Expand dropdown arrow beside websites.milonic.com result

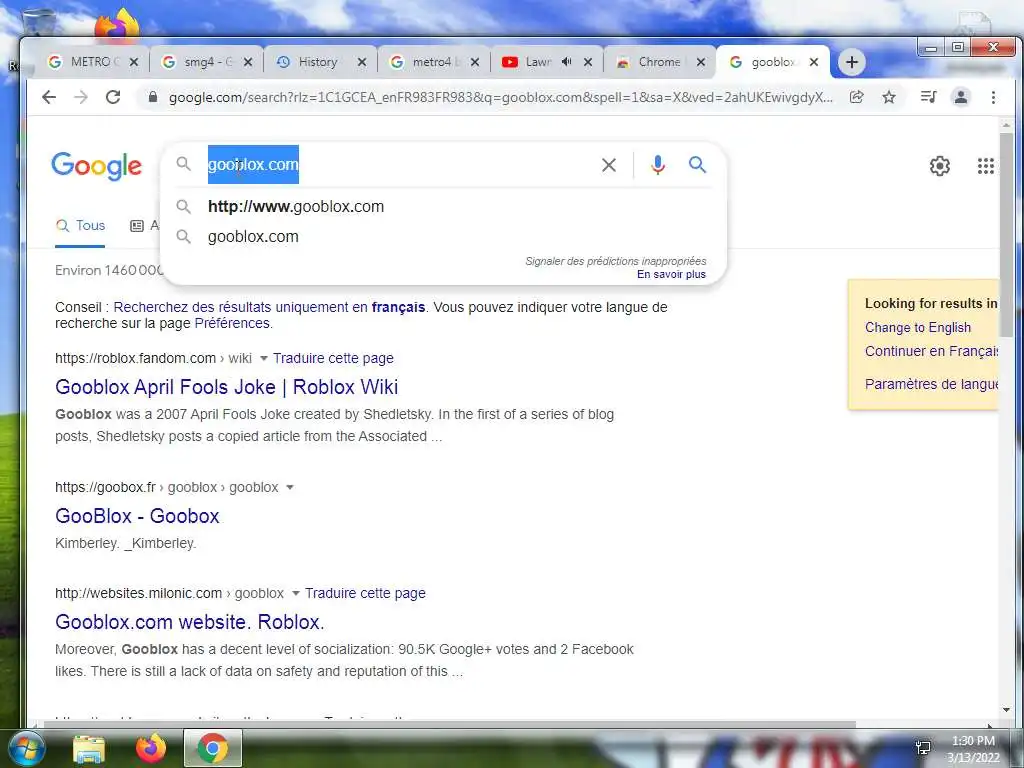pyautogui.click(x=296, y=594)
